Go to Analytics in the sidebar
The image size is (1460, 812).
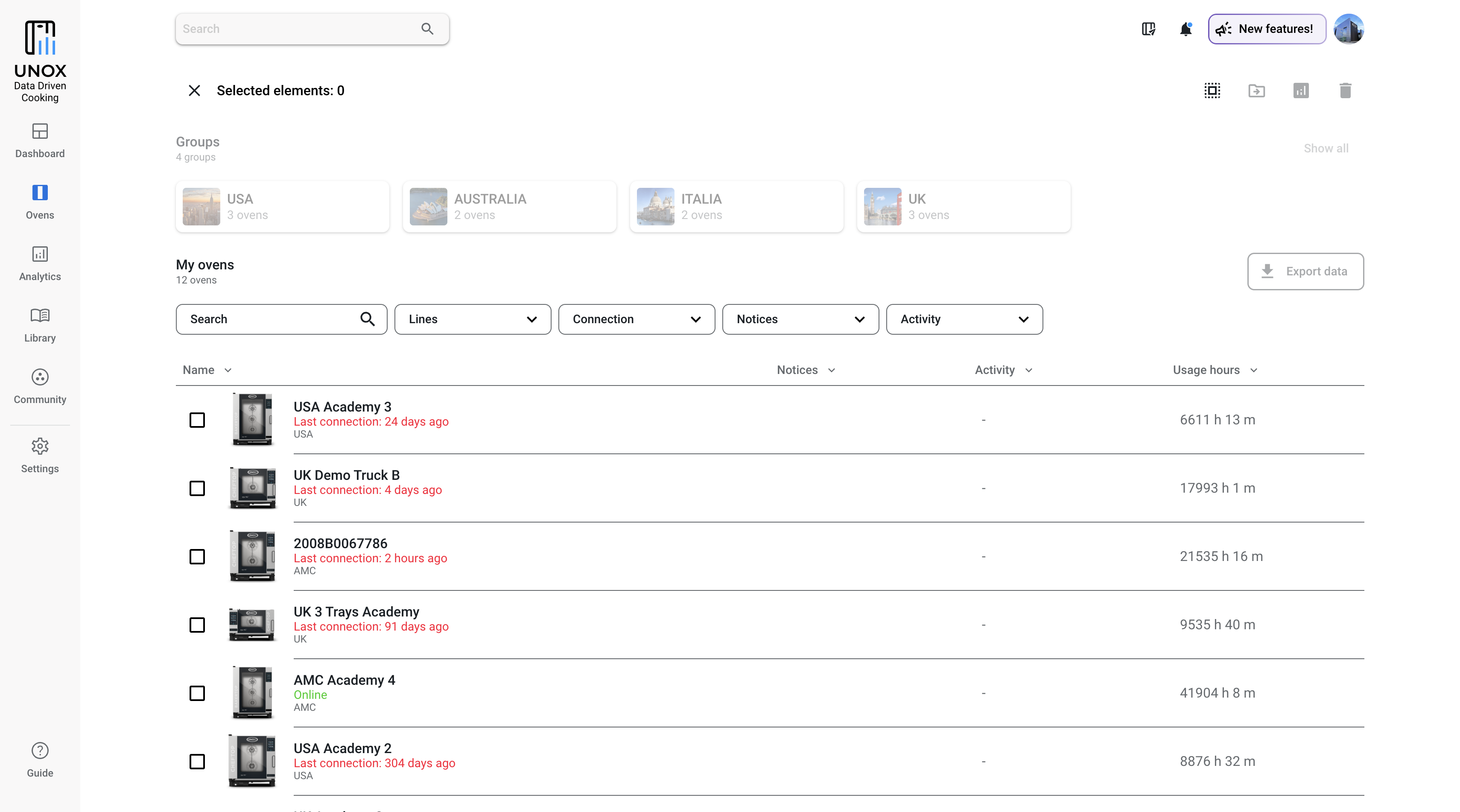(x=40, y=263)
